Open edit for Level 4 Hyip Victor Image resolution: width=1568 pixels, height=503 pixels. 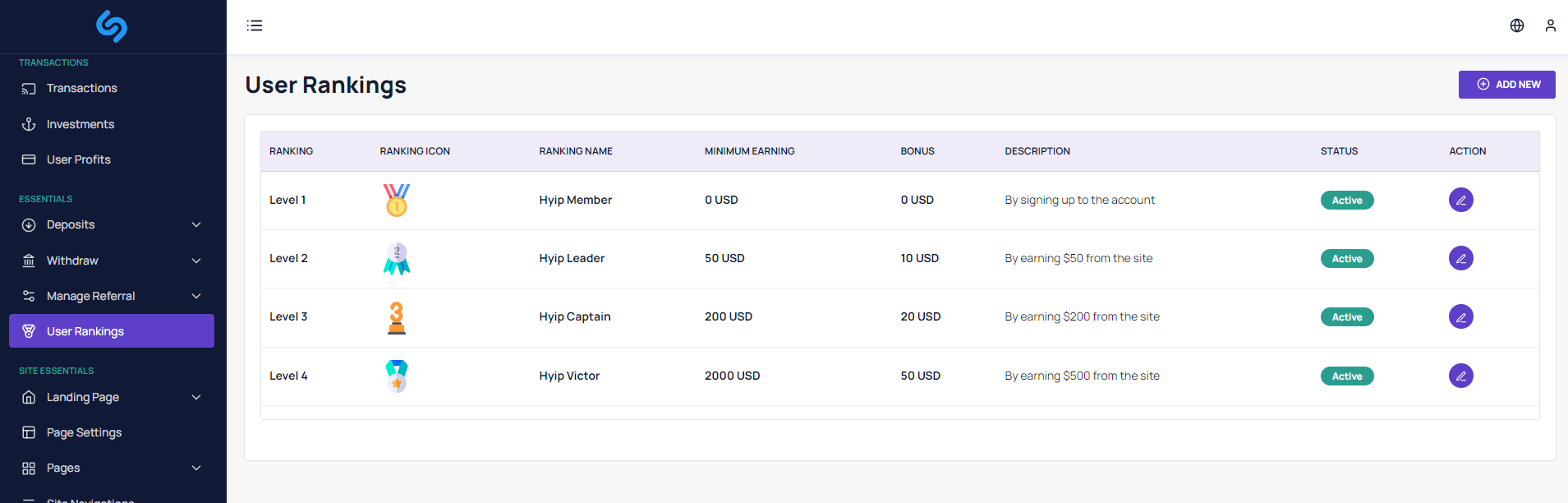pos(1460,376)
